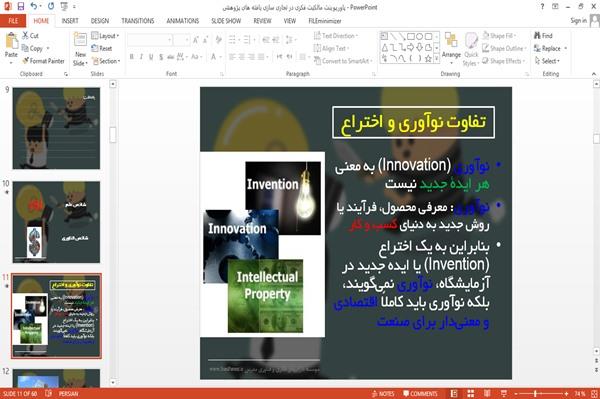Image resolution: width=600 pixels, height=399 pixels.
Task: Click the Cut scissors icon
Action: [x=25, y=36]
